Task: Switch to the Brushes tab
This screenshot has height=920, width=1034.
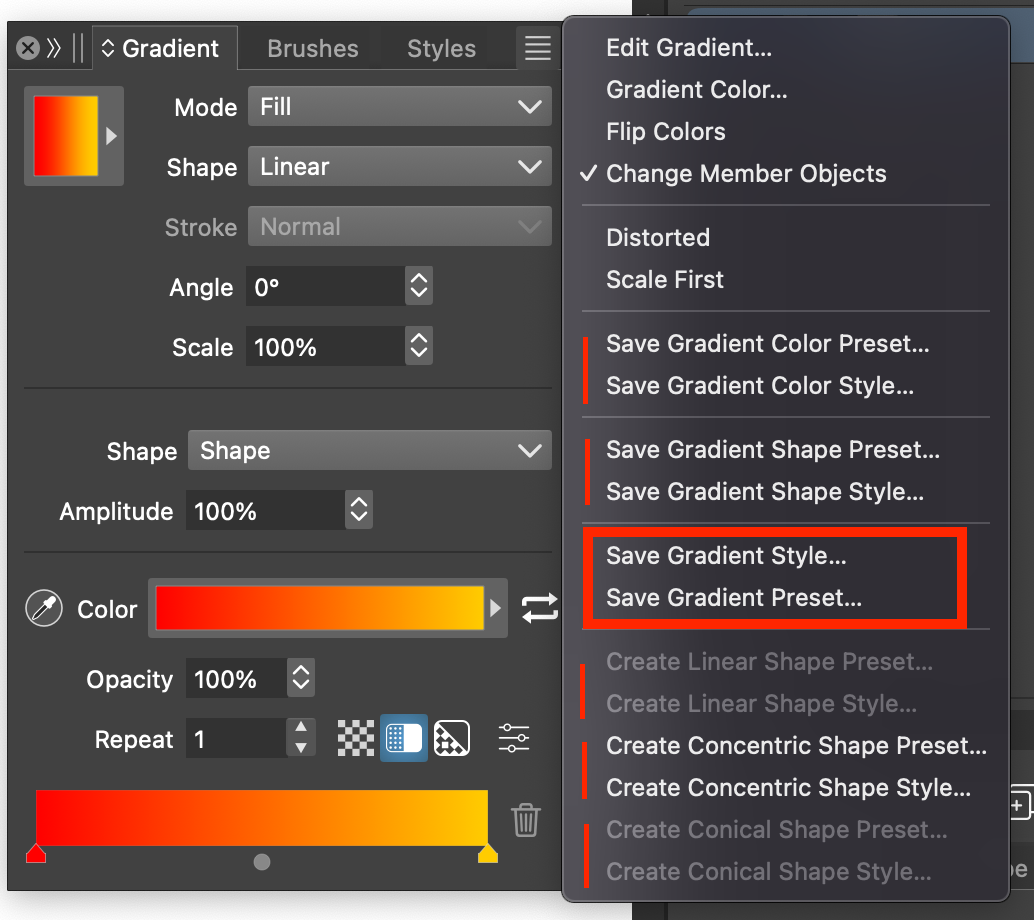Action: point(313,48)
